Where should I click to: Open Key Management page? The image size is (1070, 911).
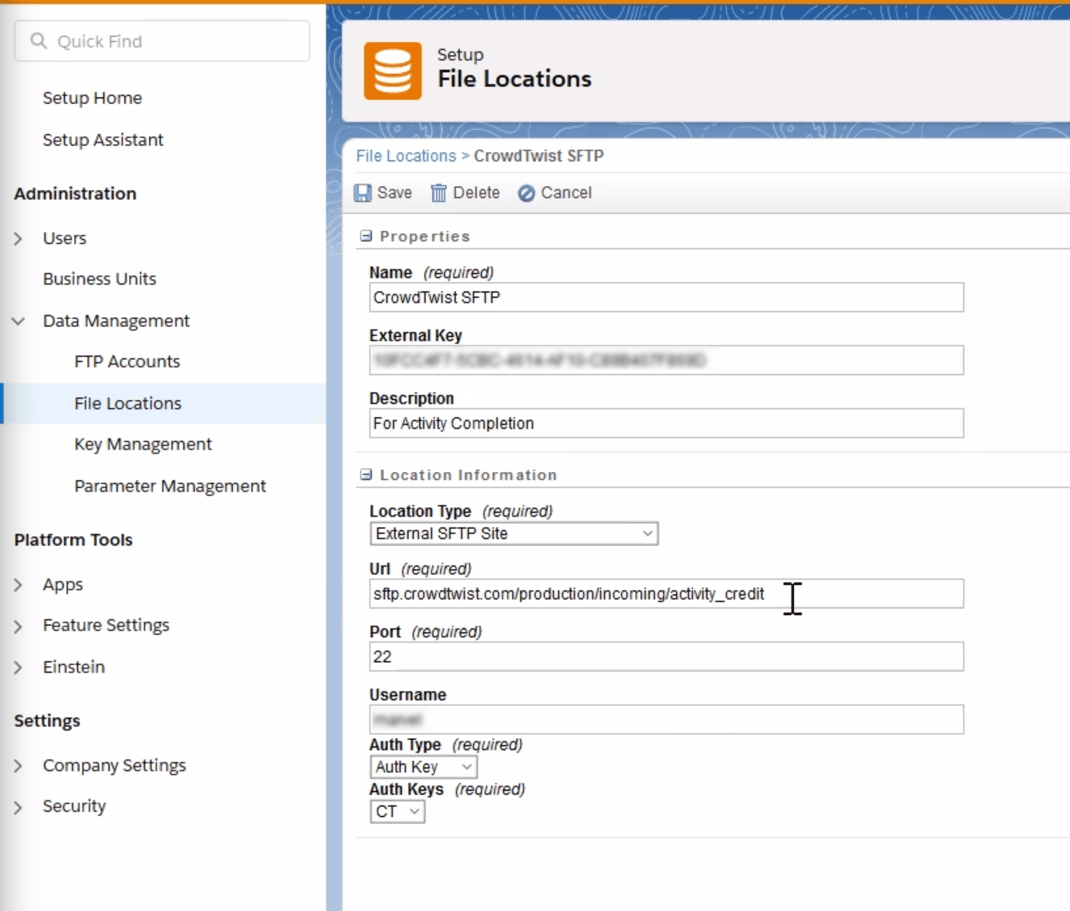[143, 444]
